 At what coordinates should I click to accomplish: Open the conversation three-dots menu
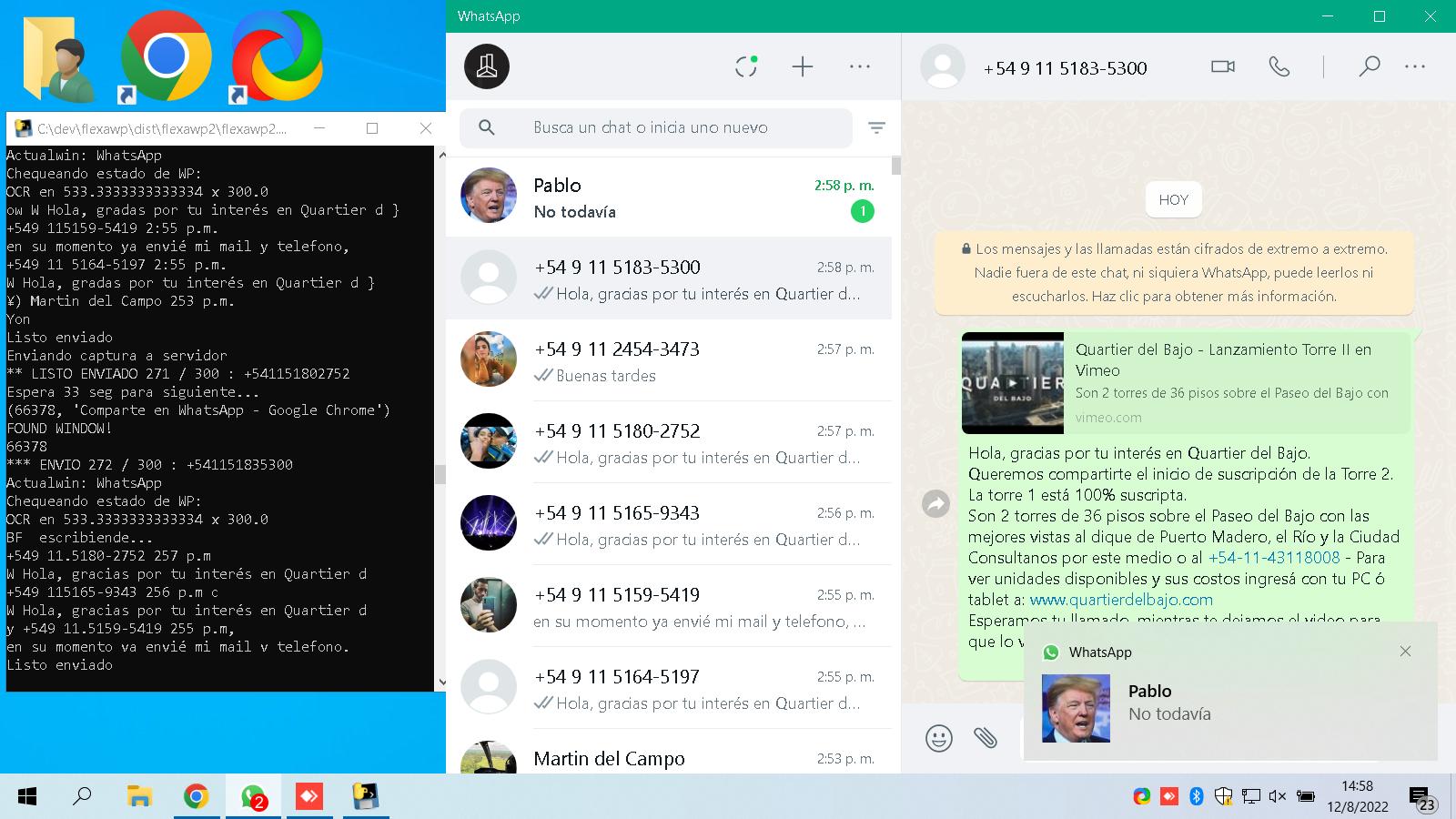click(1415, 66)
